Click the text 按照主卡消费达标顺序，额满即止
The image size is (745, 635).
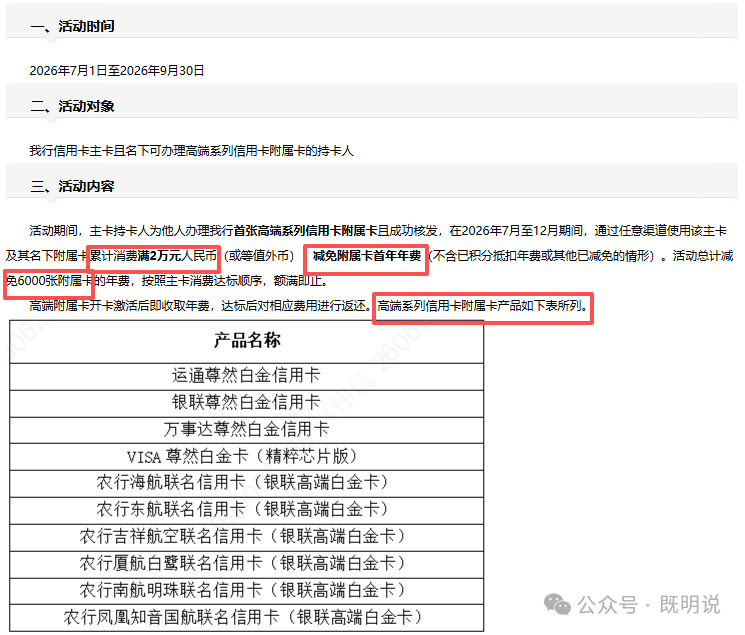tap(234, 281)
